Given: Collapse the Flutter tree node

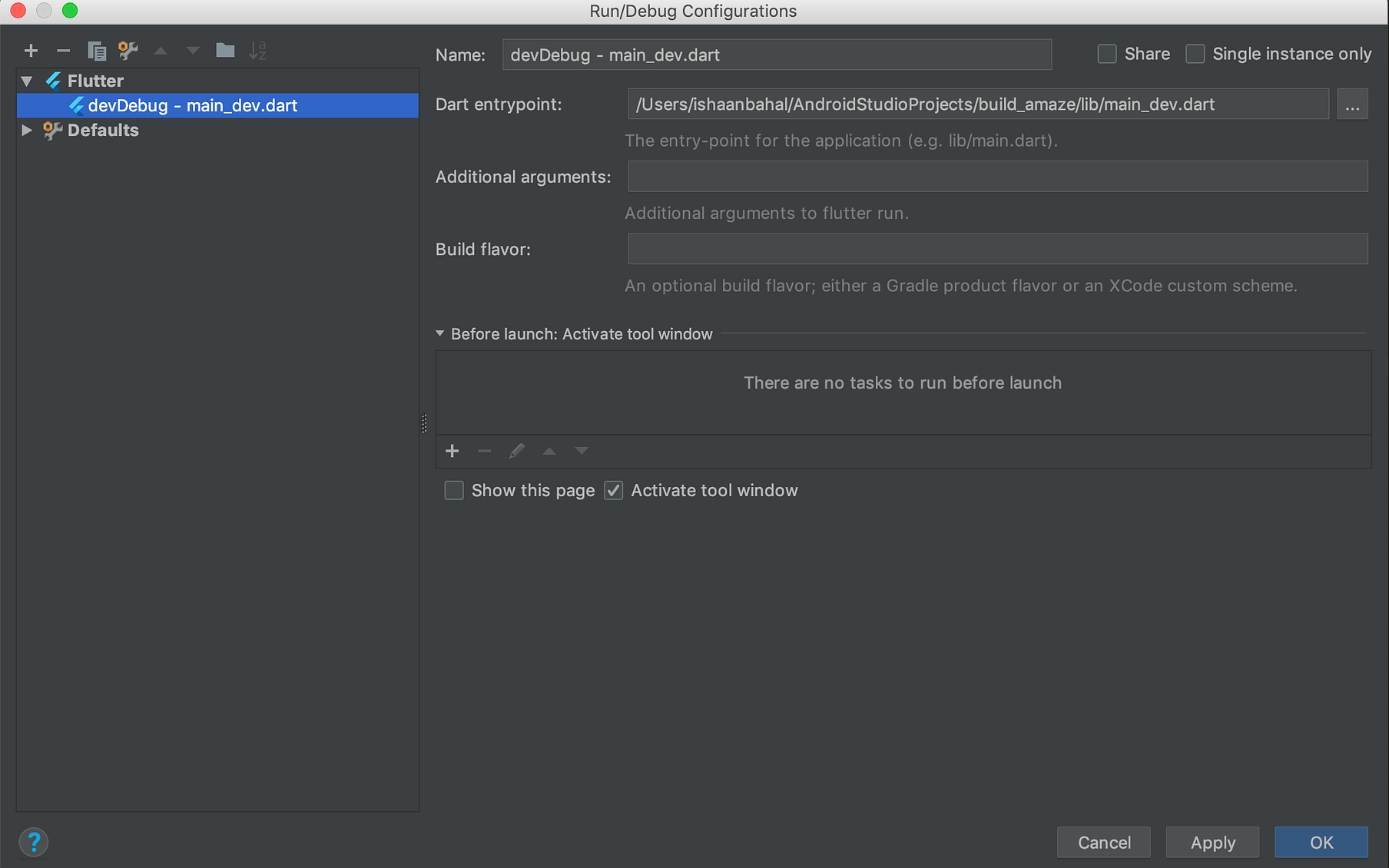Looking at the screenshot, I should [27, 80].
